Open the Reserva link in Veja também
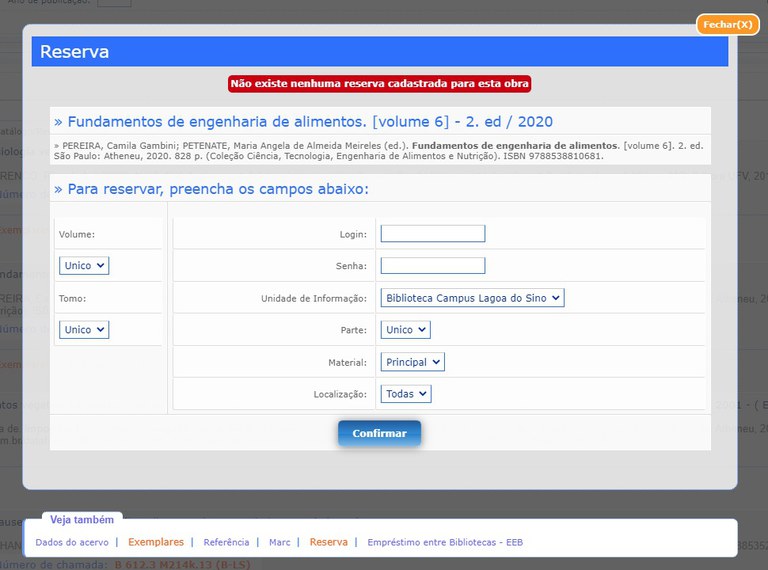 tap(329, 542)
